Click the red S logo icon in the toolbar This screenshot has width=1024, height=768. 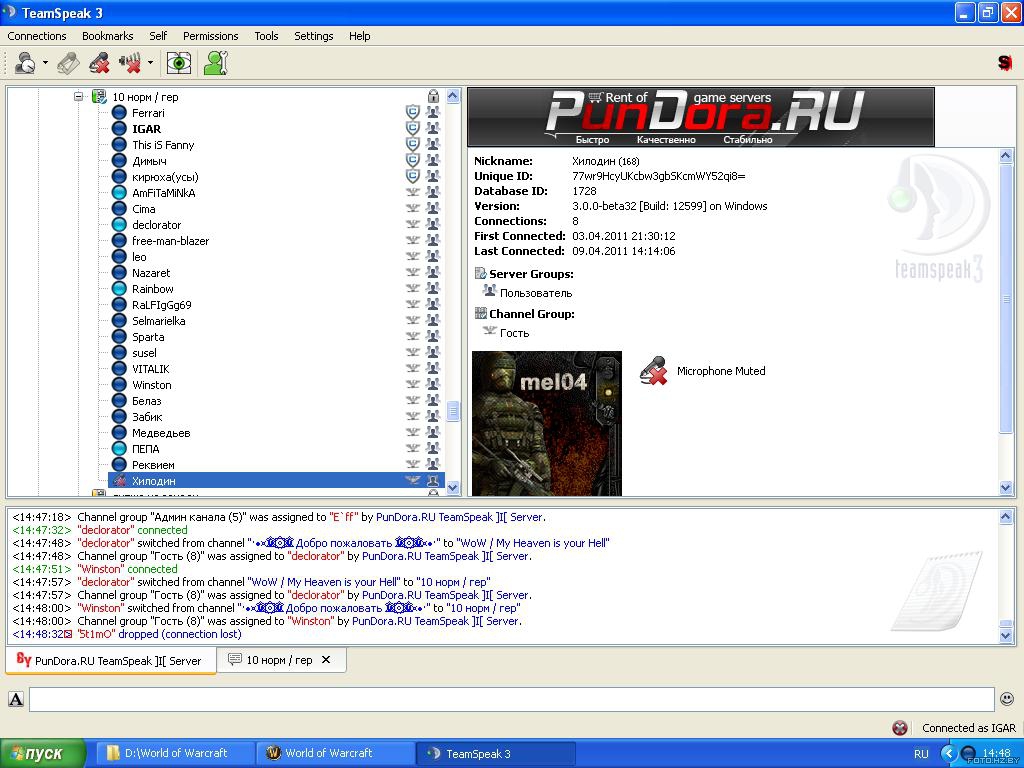point(1004,63)
